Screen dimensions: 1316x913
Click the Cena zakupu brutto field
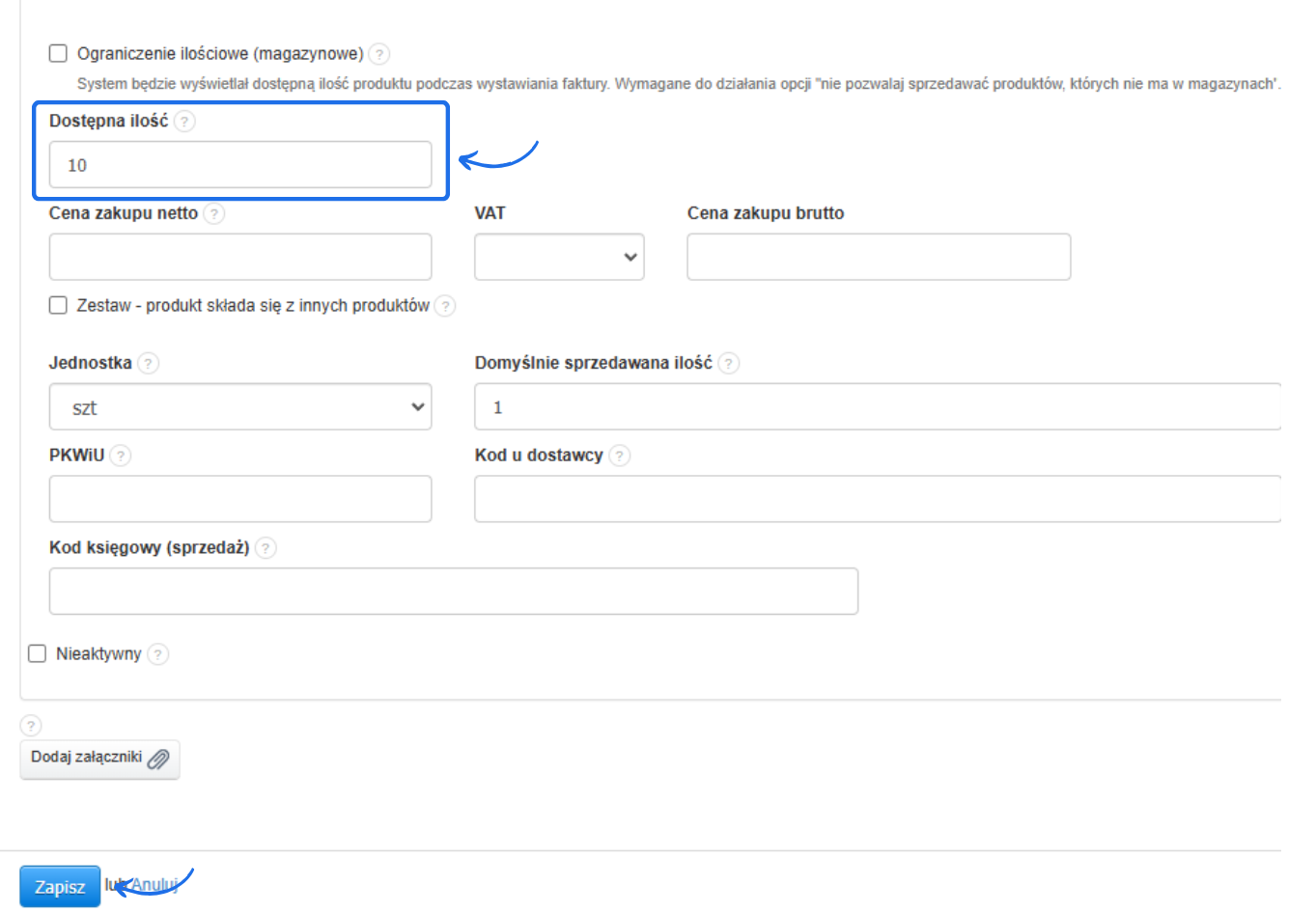(x=879, y=257)
